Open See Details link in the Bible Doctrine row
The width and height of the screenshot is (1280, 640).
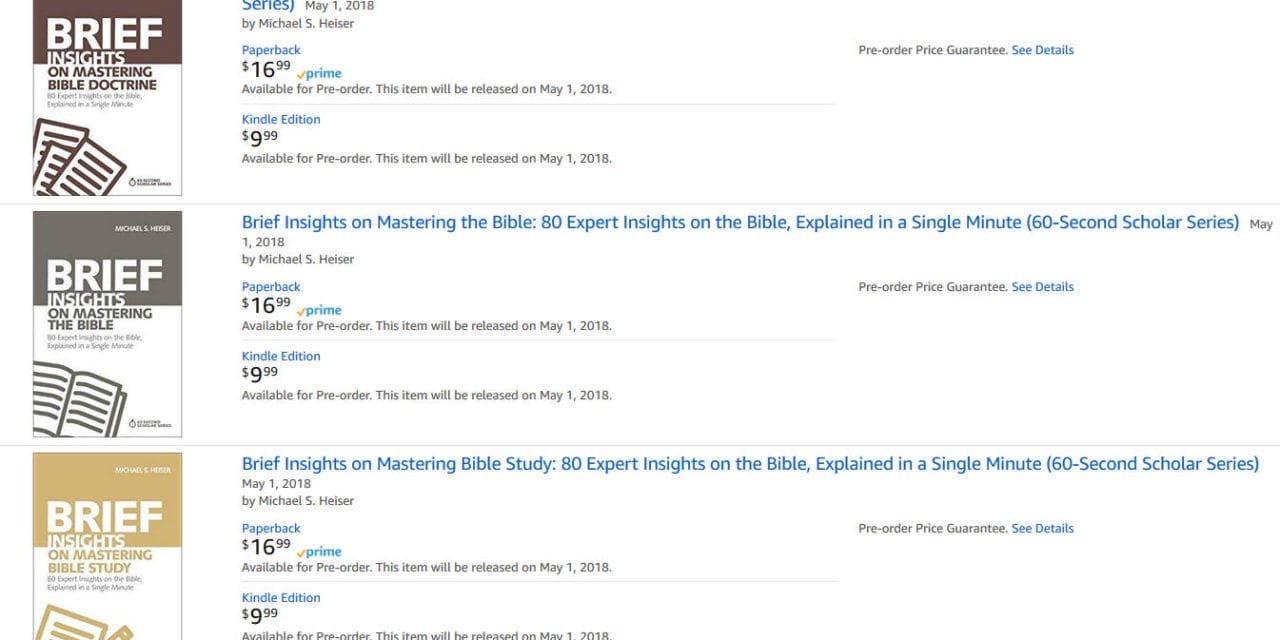1042,50
